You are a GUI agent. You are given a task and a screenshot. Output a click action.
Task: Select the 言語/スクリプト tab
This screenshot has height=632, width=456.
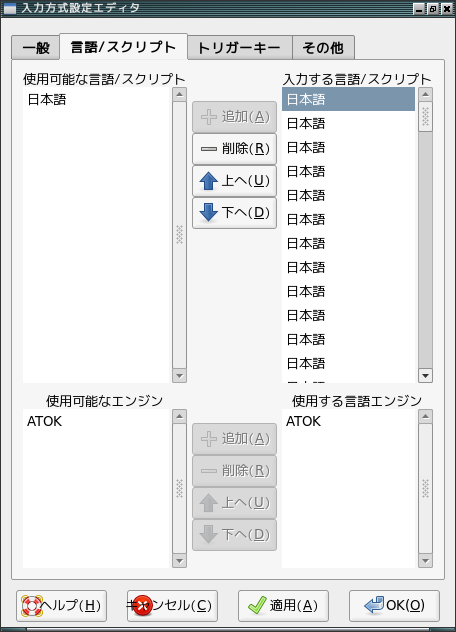pos(123,47)
